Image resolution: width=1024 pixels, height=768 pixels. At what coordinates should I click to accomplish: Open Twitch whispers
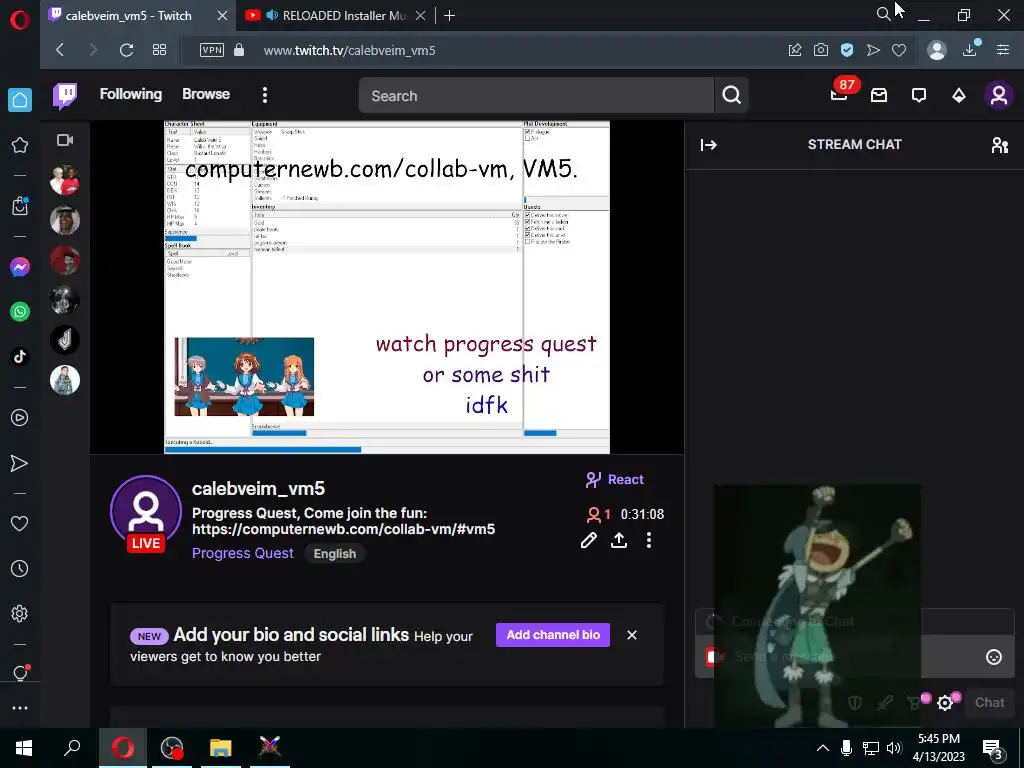tap(919, 95)
